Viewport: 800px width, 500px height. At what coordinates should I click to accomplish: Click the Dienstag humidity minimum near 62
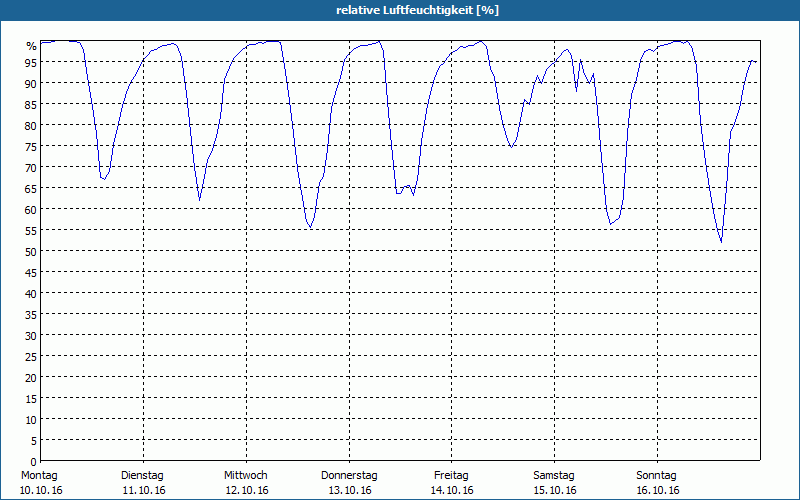pos(199,200)
